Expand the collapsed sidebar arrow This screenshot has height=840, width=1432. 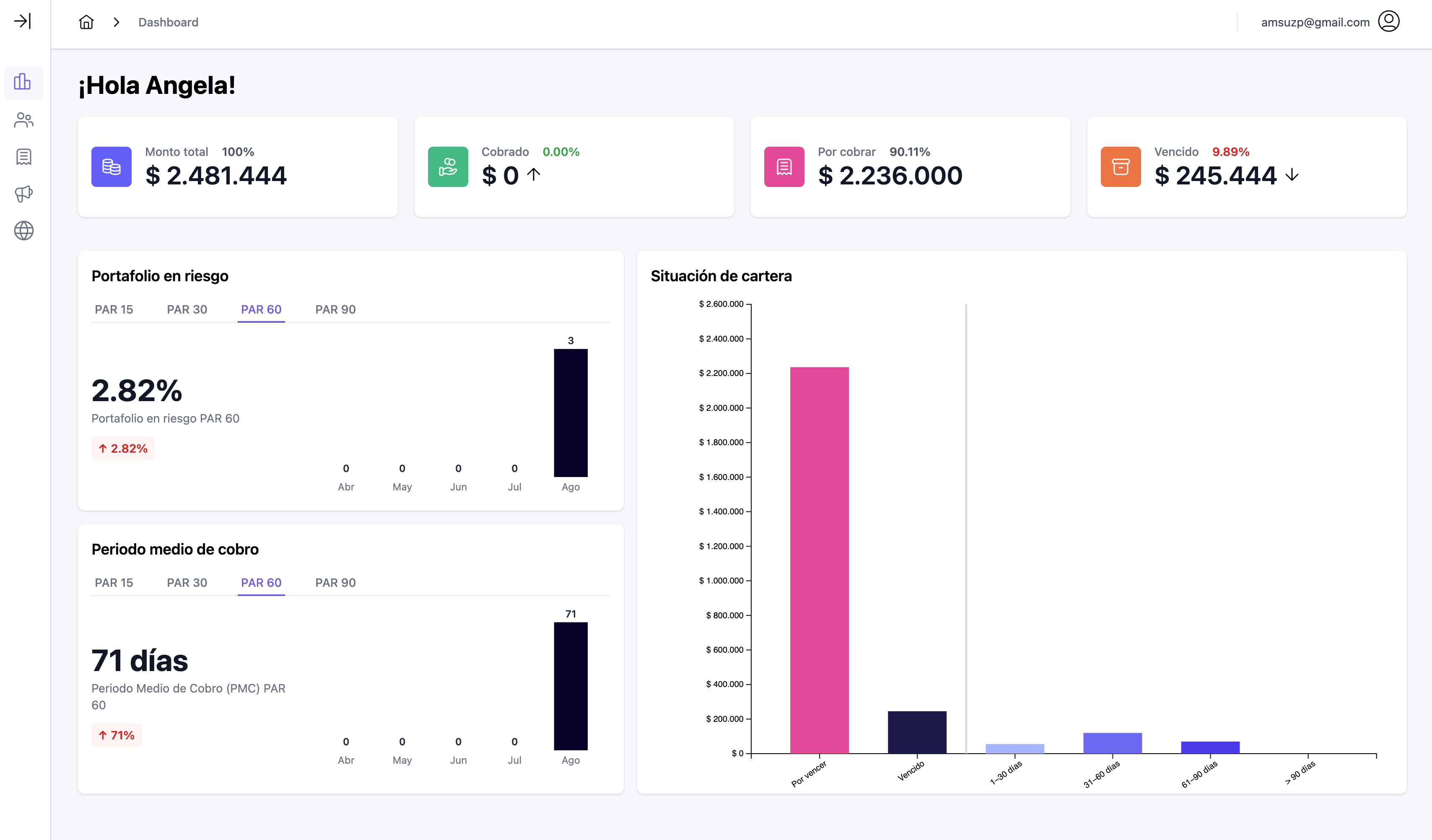click(x=23, y=22)
